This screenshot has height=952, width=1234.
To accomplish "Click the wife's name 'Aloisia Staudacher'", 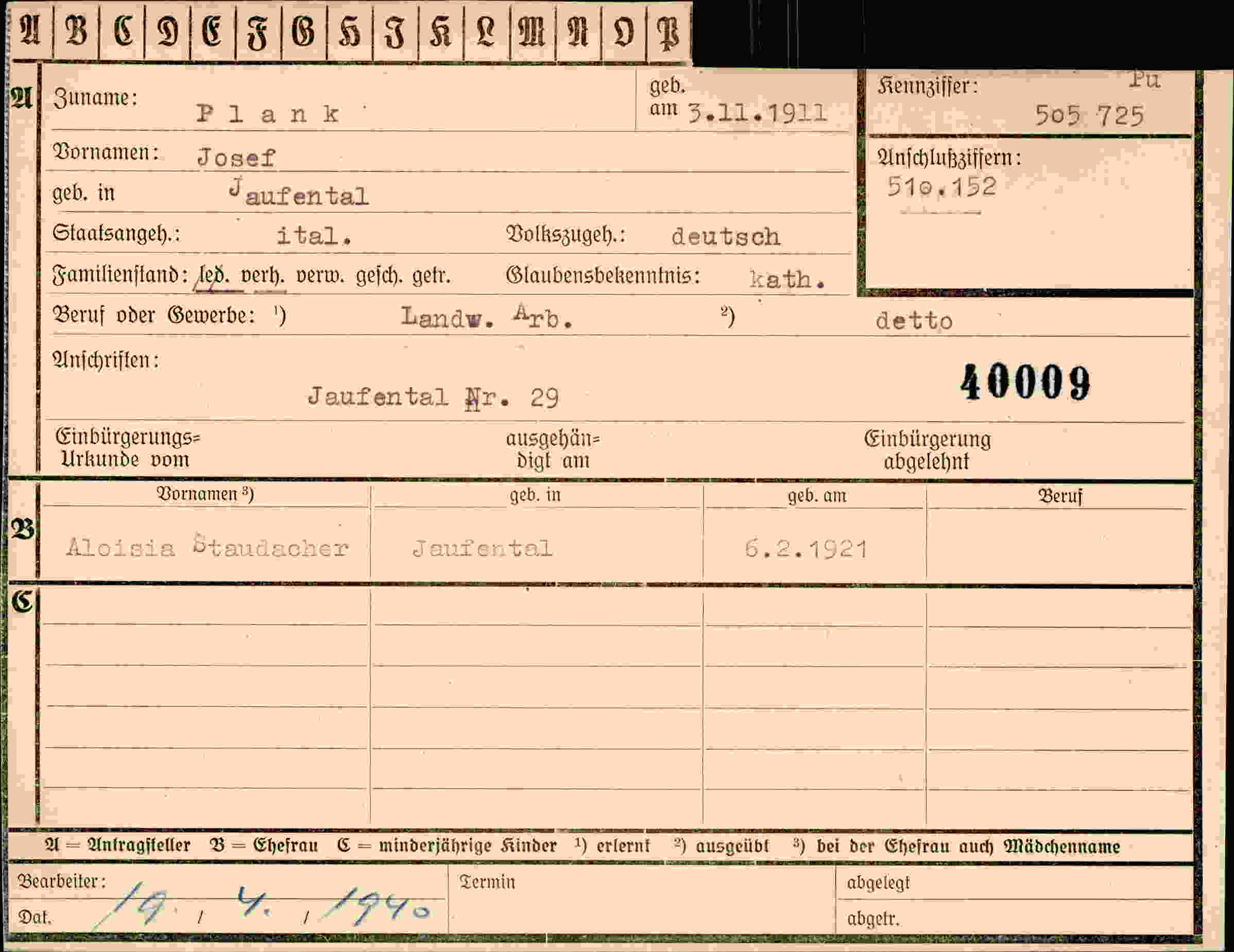I will pos(208,546).
